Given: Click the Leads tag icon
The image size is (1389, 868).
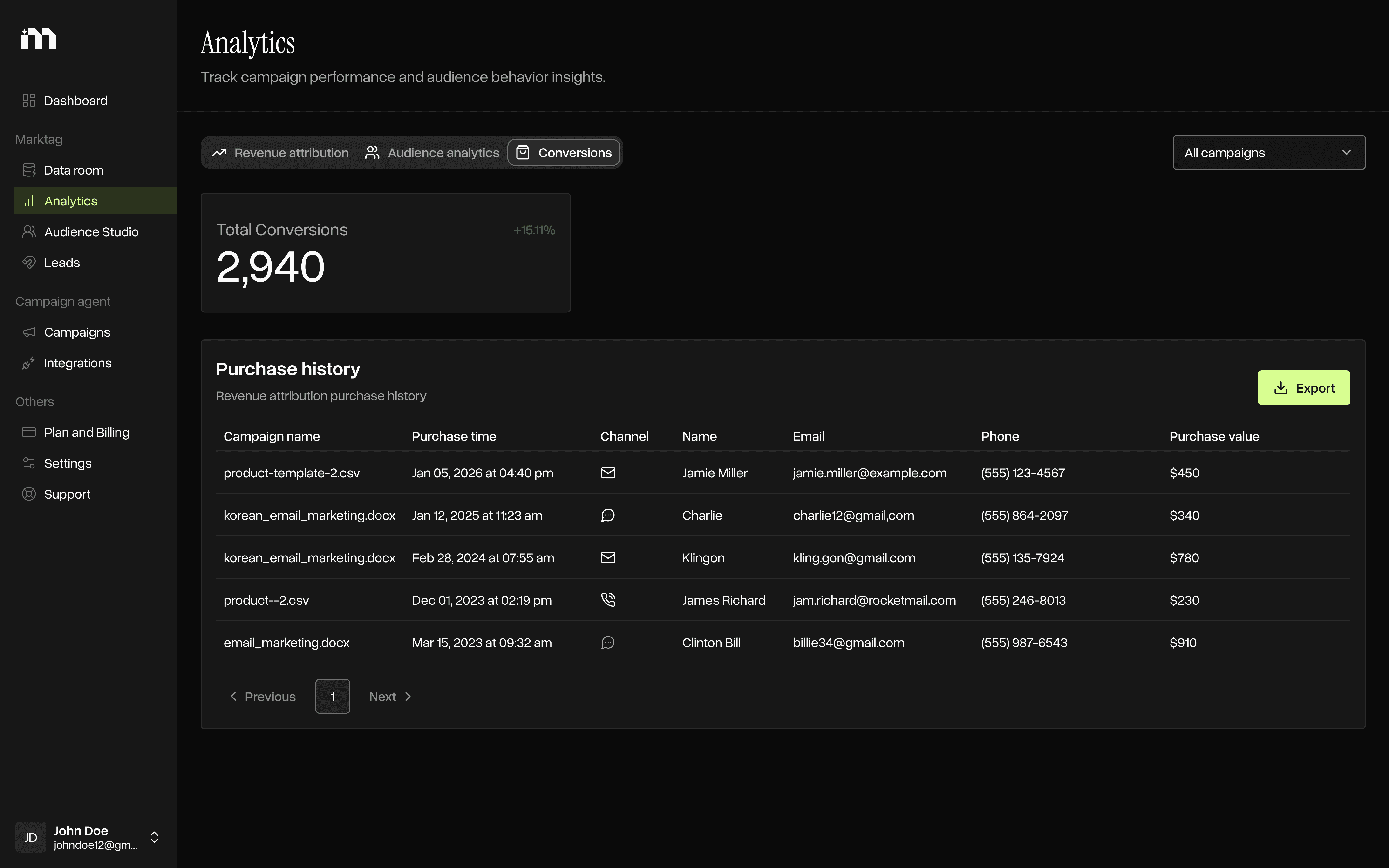Looking at the screenshot, I should [29, 262].
